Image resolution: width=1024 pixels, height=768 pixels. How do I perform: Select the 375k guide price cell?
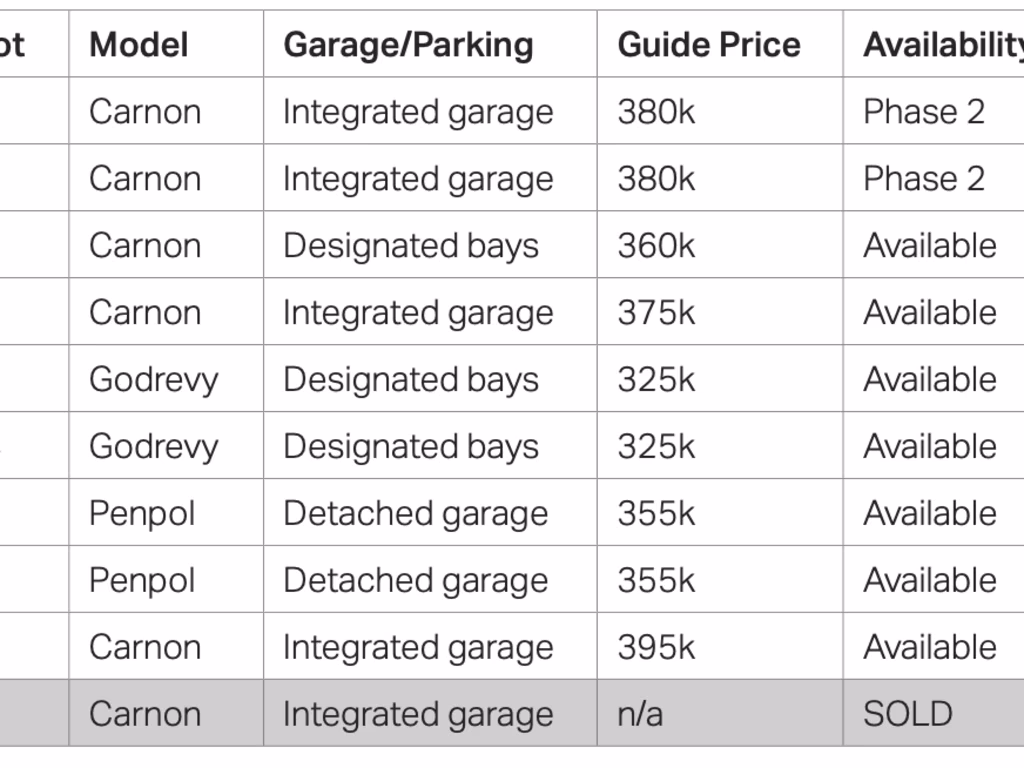[656, 312]
